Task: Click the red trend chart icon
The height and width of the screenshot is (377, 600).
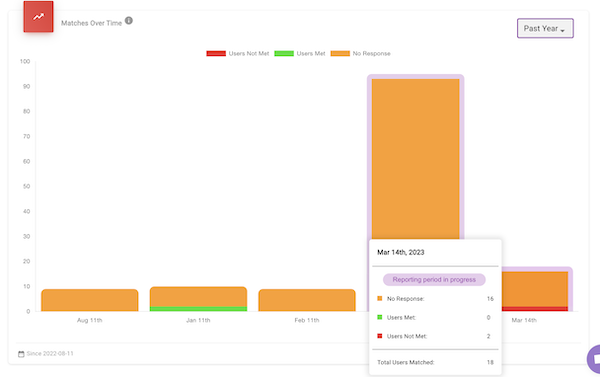Action: point(38,16)
